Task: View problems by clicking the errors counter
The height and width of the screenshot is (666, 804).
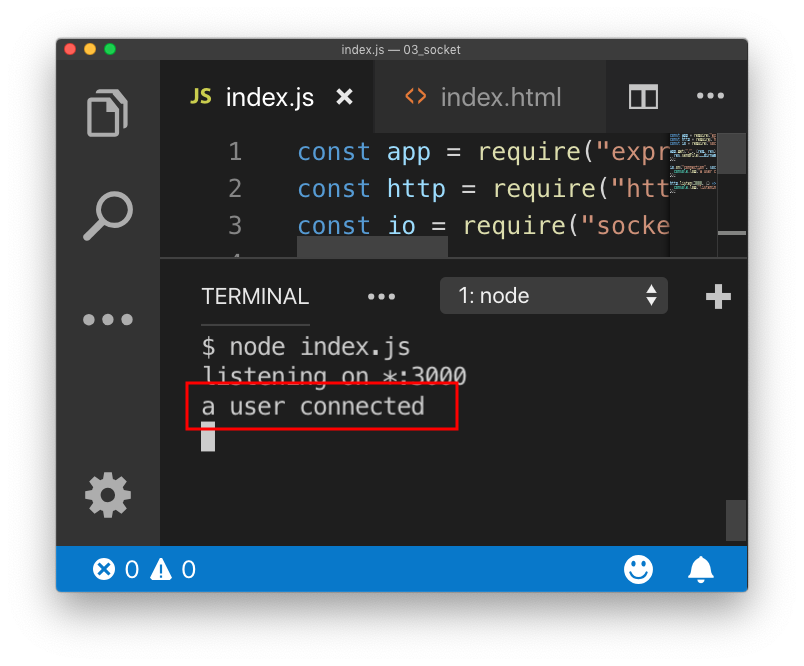Action: pyautogui.click(x=117, y=569)
